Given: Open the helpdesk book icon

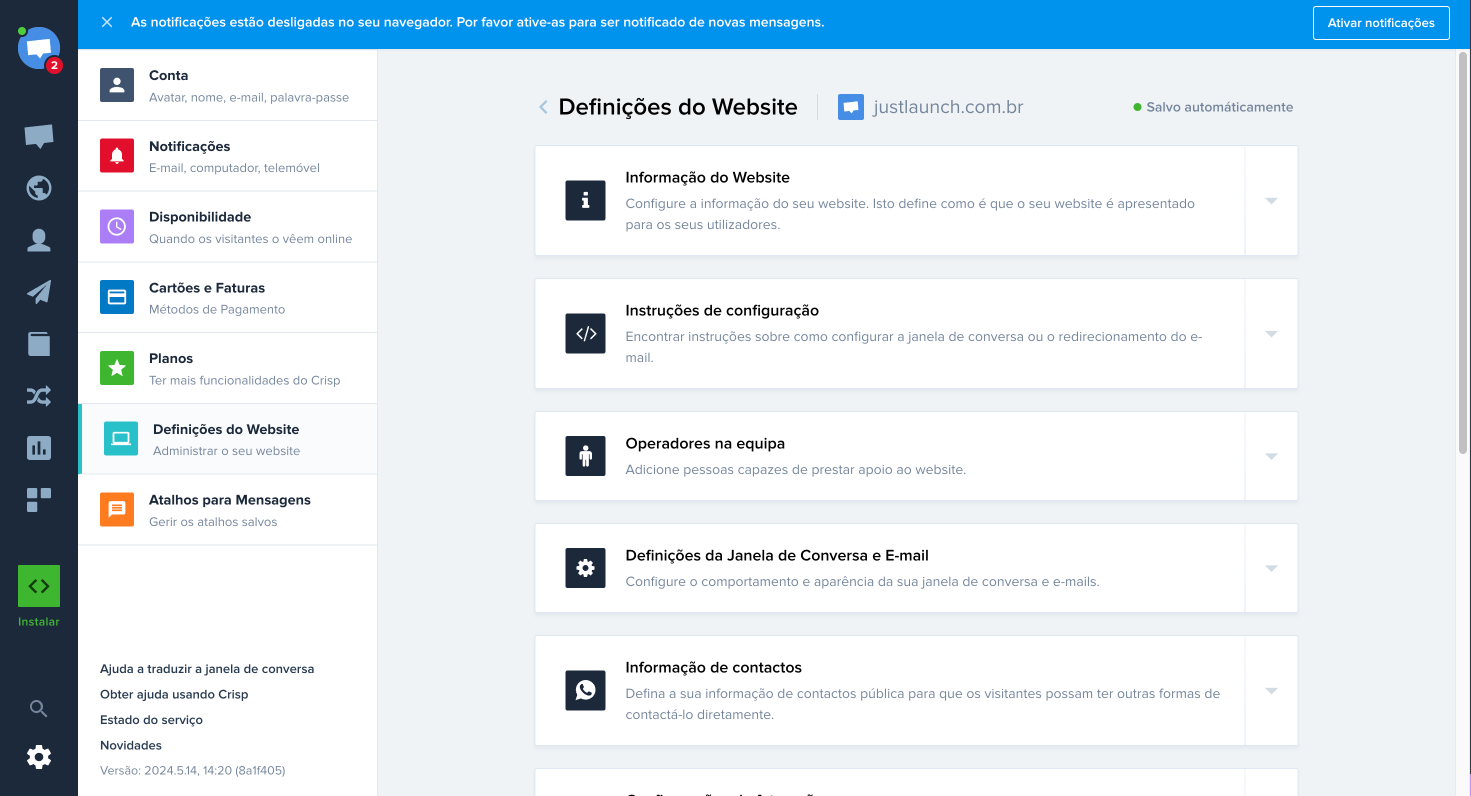Looking at the screenshot, I should tap(39, 344).
